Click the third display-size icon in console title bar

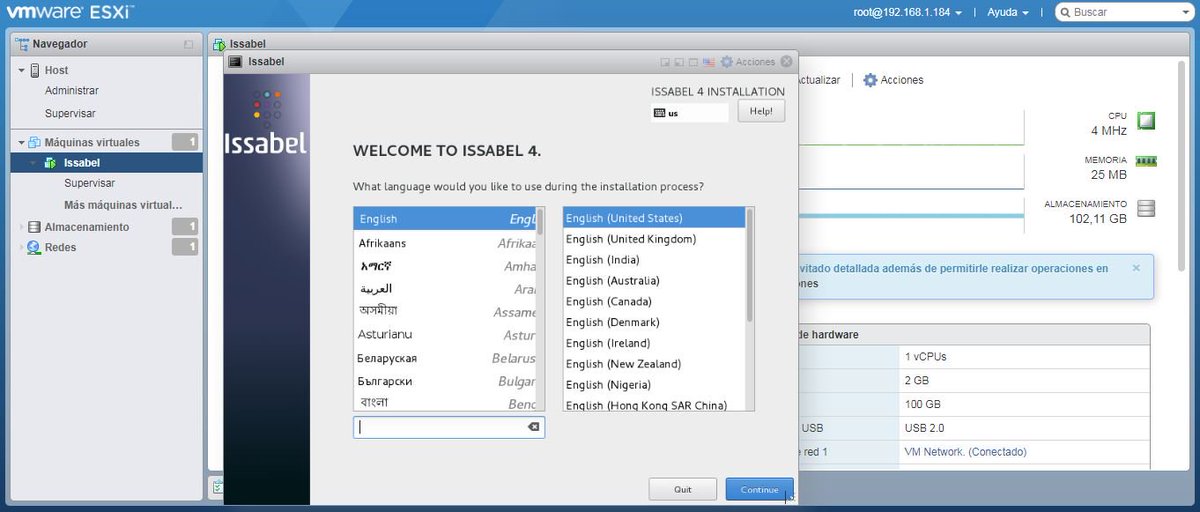click(692, 62)
